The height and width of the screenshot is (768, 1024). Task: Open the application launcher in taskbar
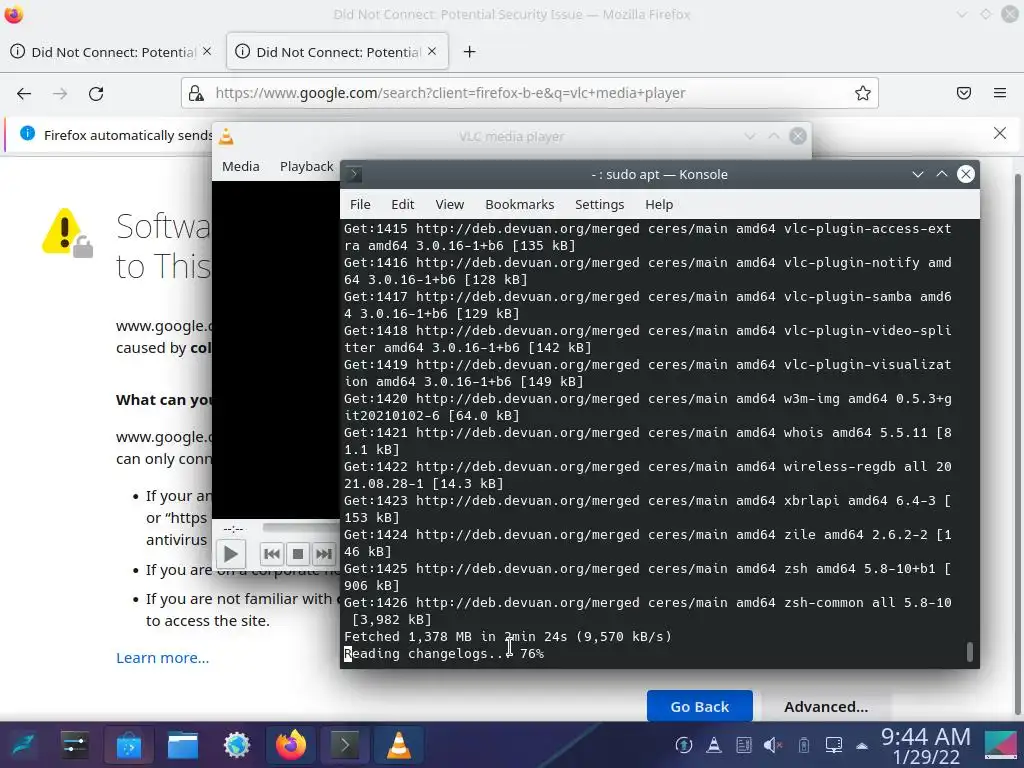[x=22, y=745]
